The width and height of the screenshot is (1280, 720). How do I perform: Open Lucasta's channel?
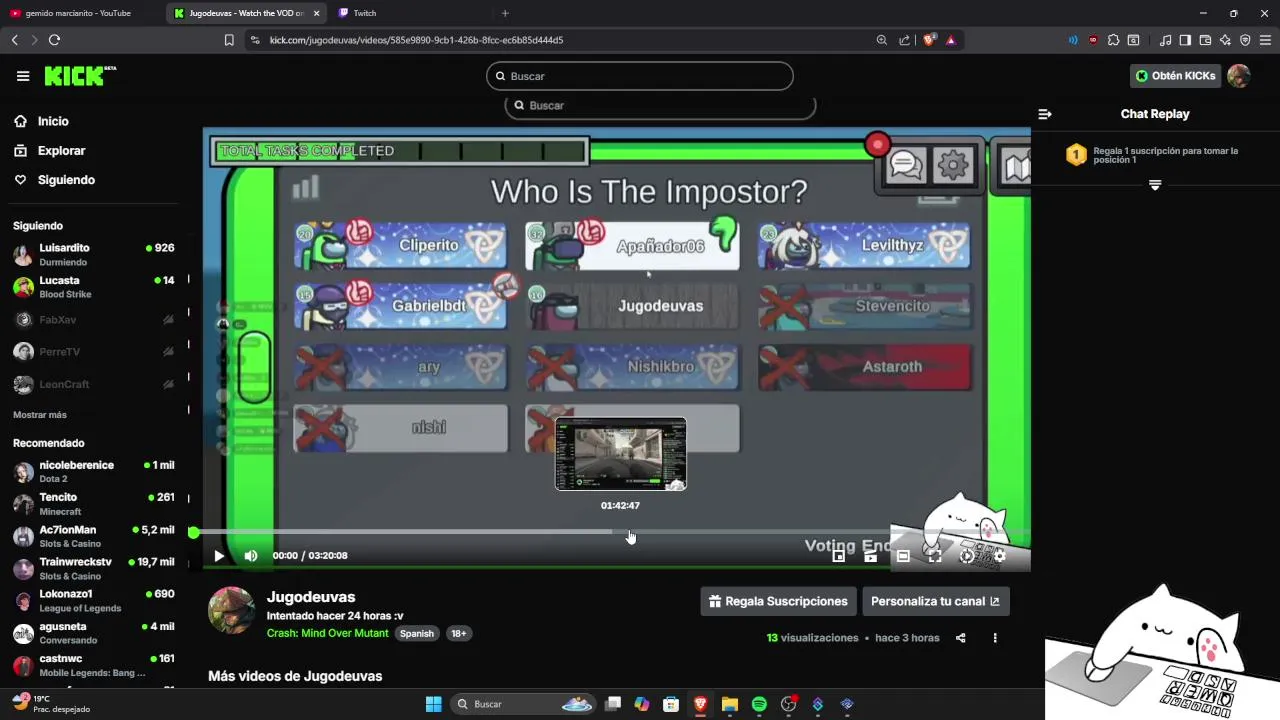(x=94, y=287)
